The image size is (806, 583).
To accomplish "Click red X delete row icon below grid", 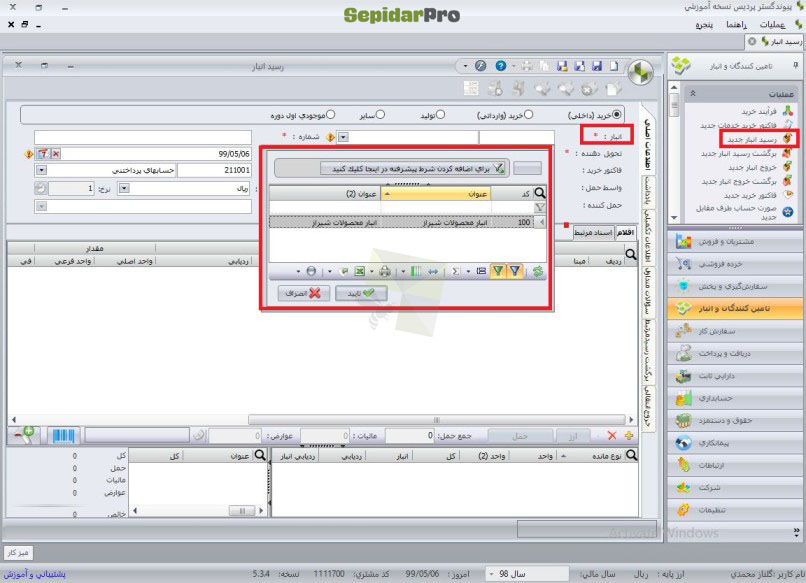I will coord(612,436).
